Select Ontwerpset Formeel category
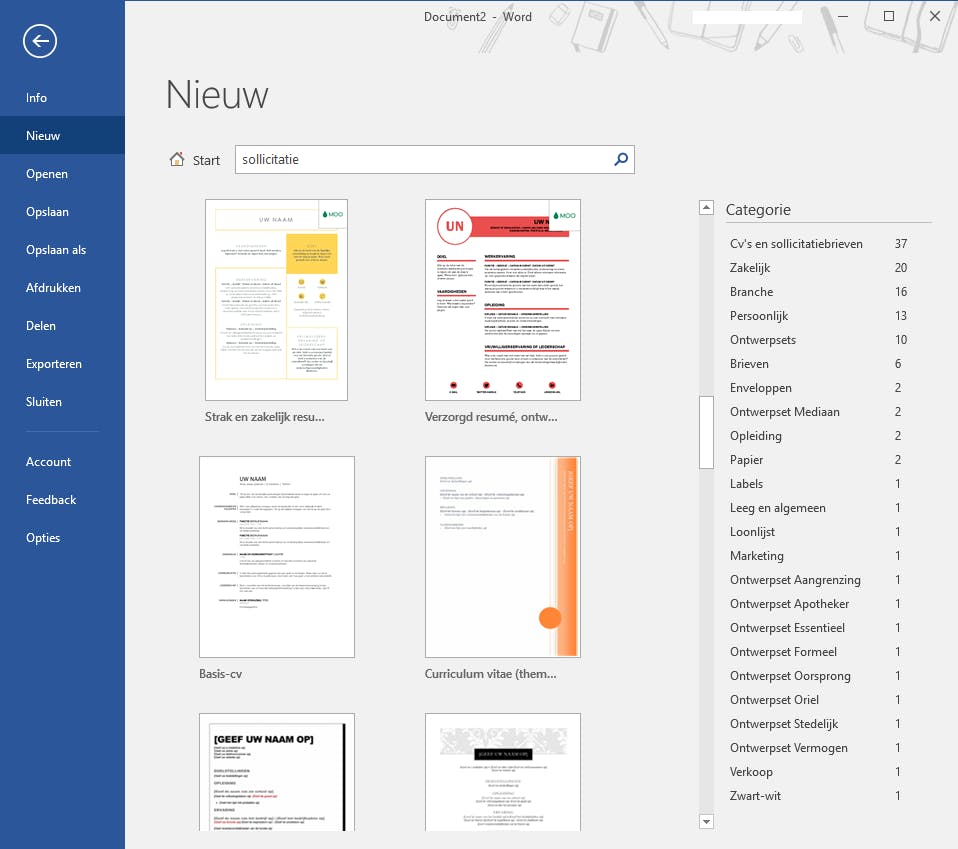958x849 pixels. coord(819,652)
